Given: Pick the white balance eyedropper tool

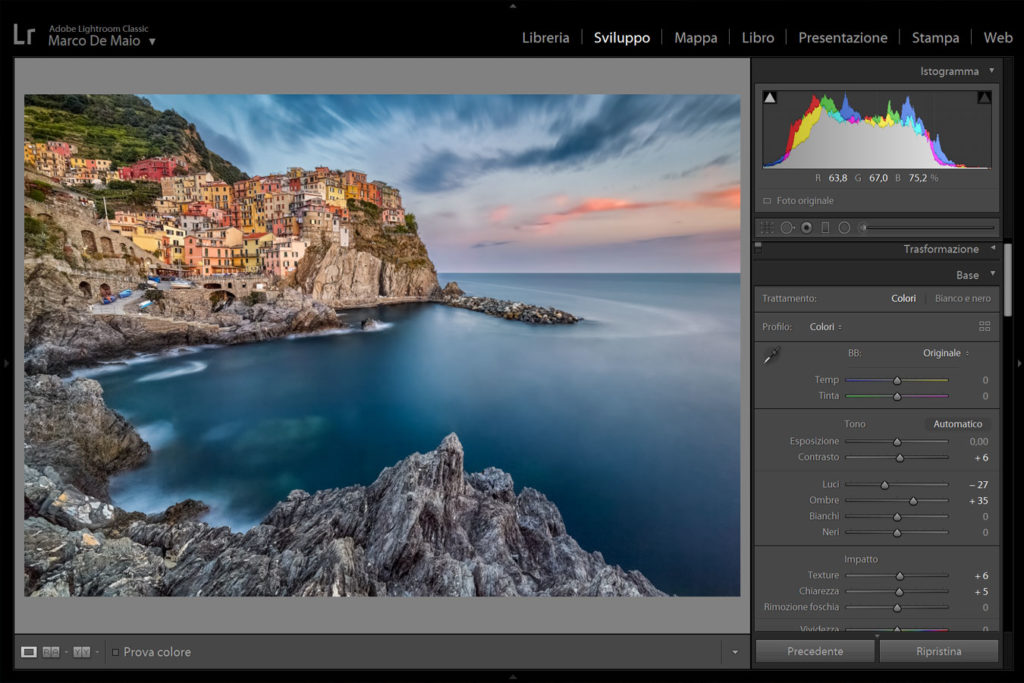Looking at the screenshot, I should 771,355.
